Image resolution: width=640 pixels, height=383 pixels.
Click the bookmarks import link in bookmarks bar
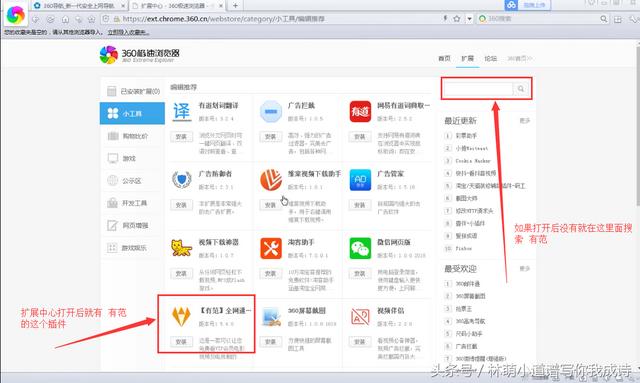point(128,32)
